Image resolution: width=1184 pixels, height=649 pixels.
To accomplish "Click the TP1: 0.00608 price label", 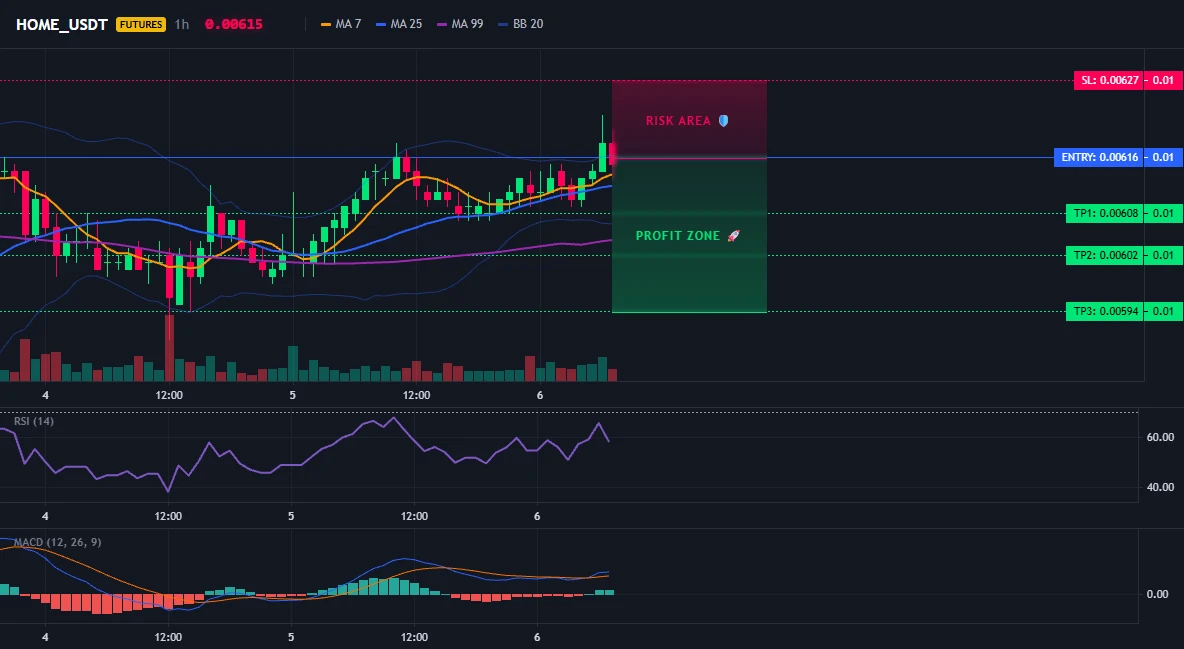I will [1105, 213].
